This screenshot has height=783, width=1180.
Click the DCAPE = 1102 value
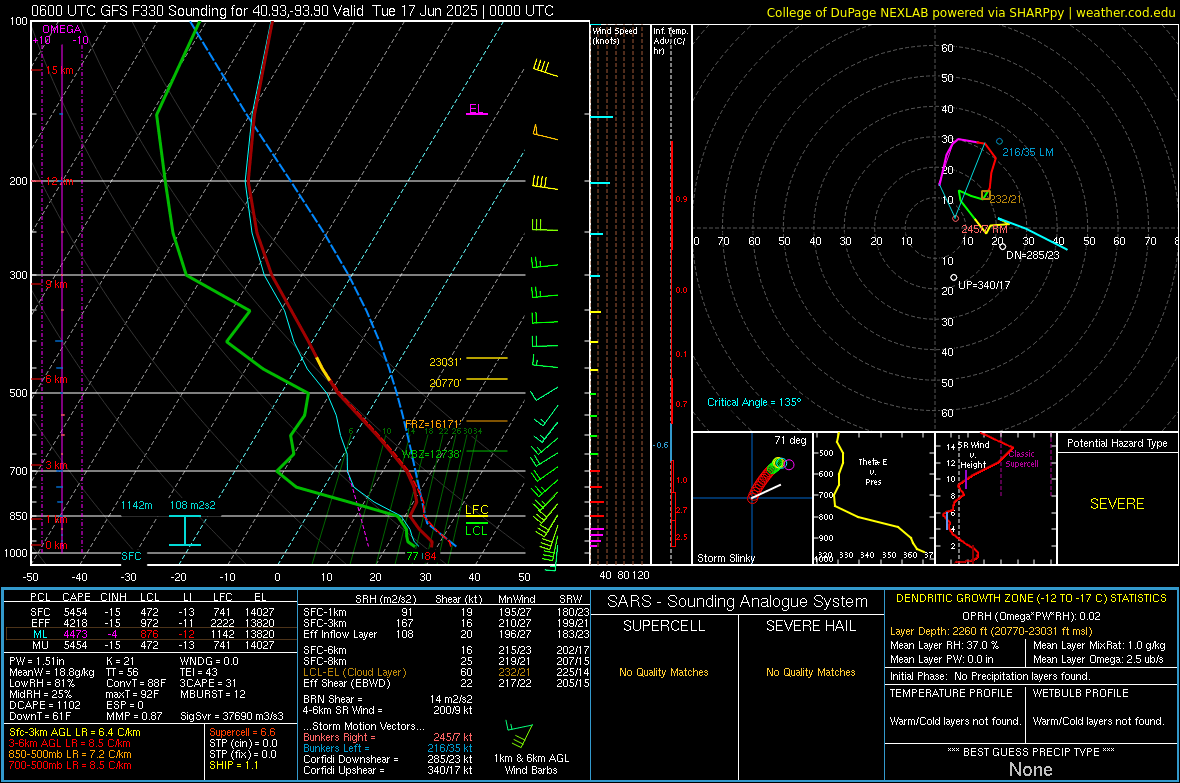click(44, 705)
